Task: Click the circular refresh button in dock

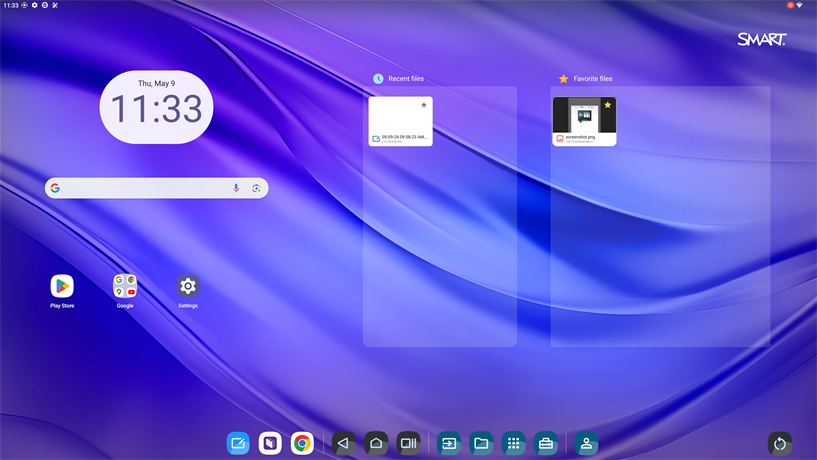Action: coord(780,443)
